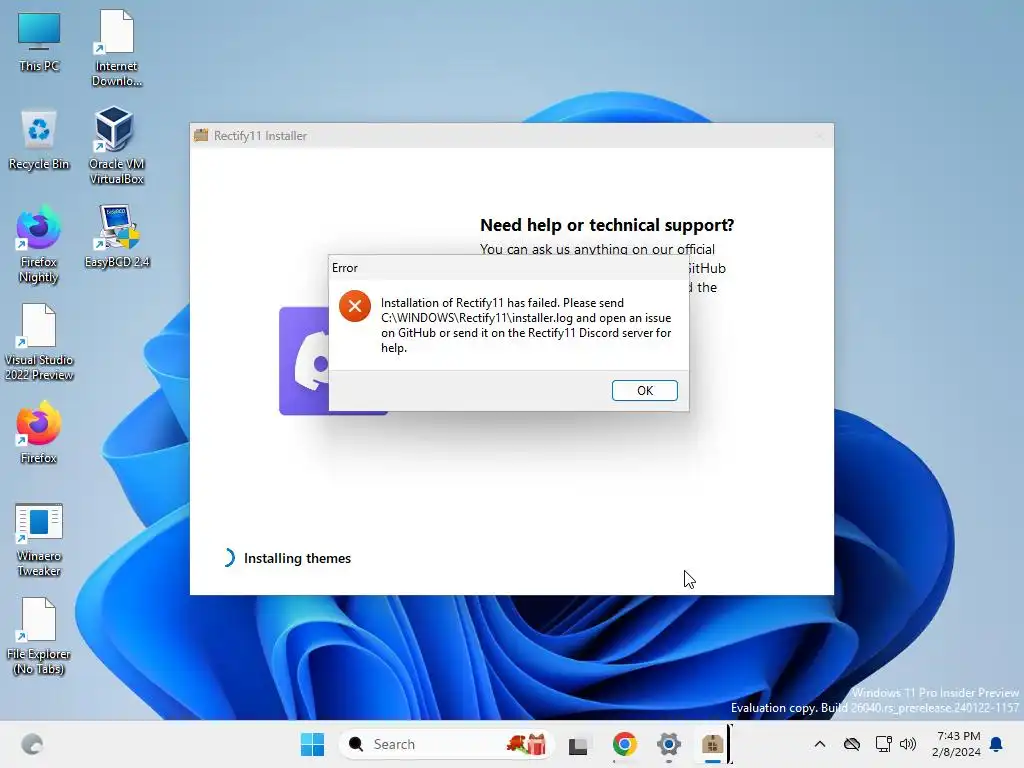Screen dimensions: 1024x768
Task: Click the 'Installing themes' status text
Action: click(x=297, y=558)
